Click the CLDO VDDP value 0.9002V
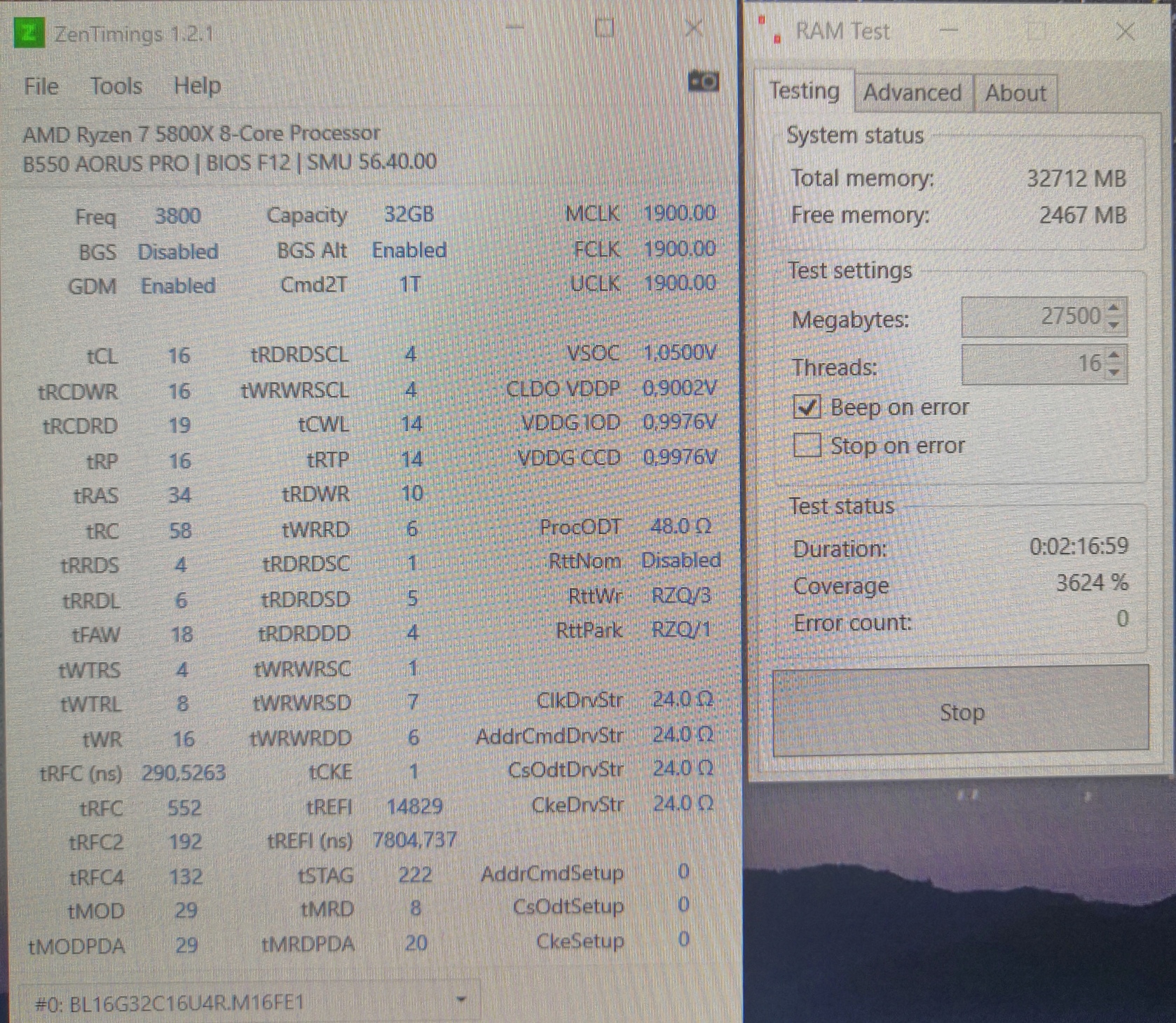Screen dimensions: 1176x1023 681,387
